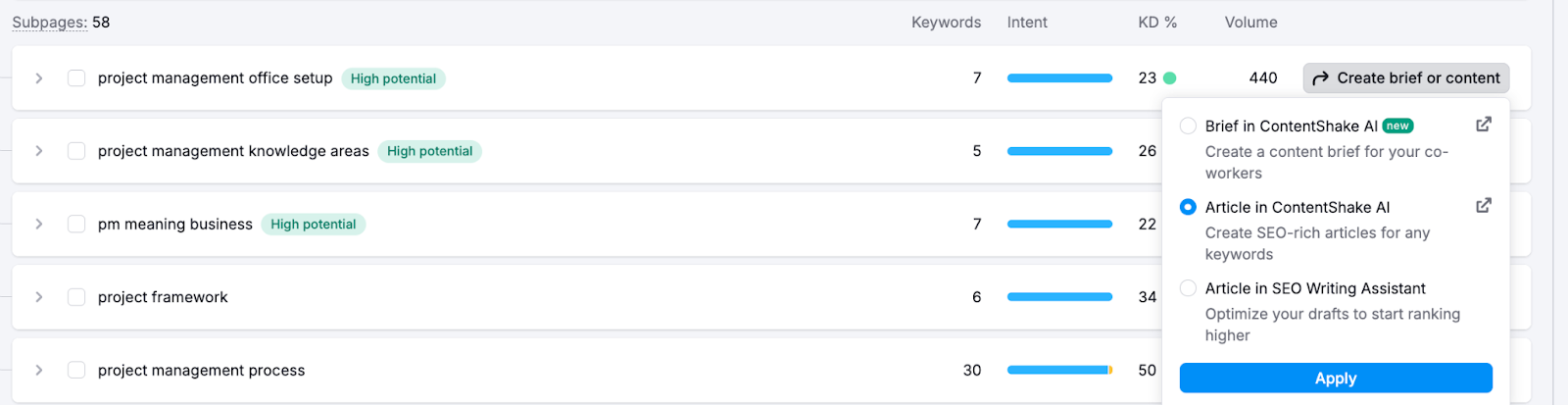Click High potential tag on office setup row

pyautogui.click(x=393, y=78)
